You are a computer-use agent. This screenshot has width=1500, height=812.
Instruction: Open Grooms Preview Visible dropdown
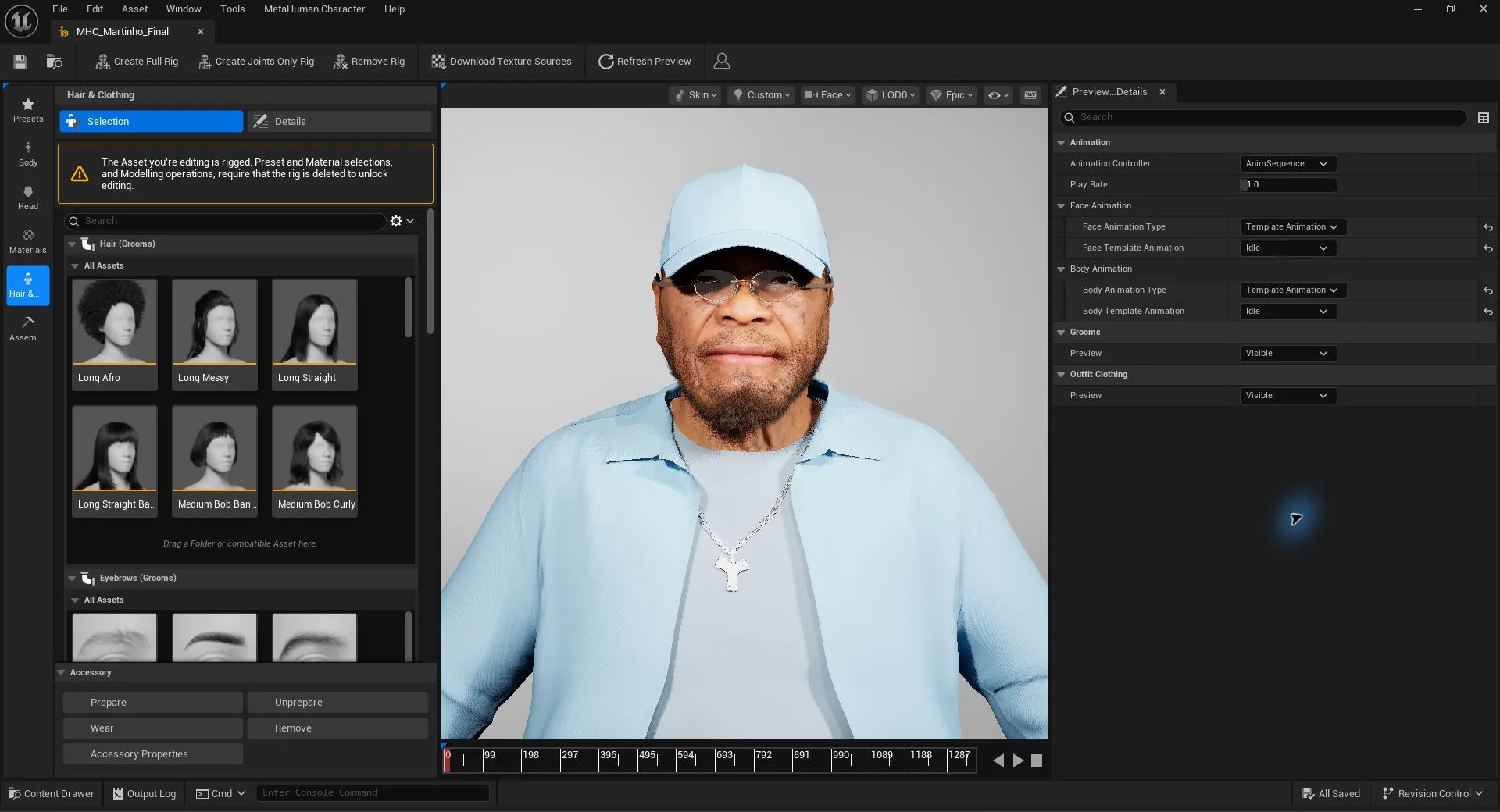(1288, 354)
